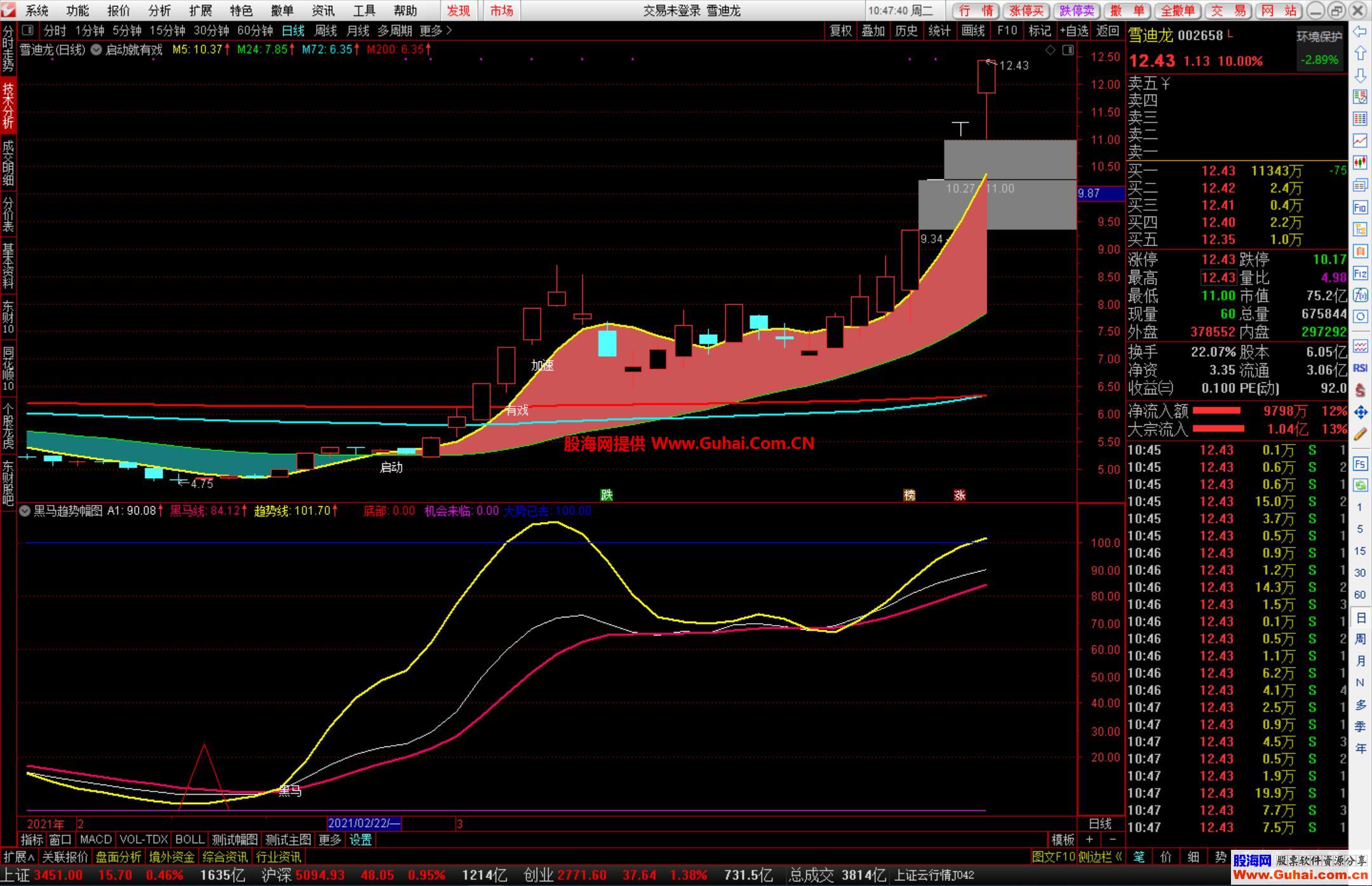1372x886 pixels.
Task: Click the diamond marker icon at chart top
Action: pyautogui.click(x=1050, y=50)
